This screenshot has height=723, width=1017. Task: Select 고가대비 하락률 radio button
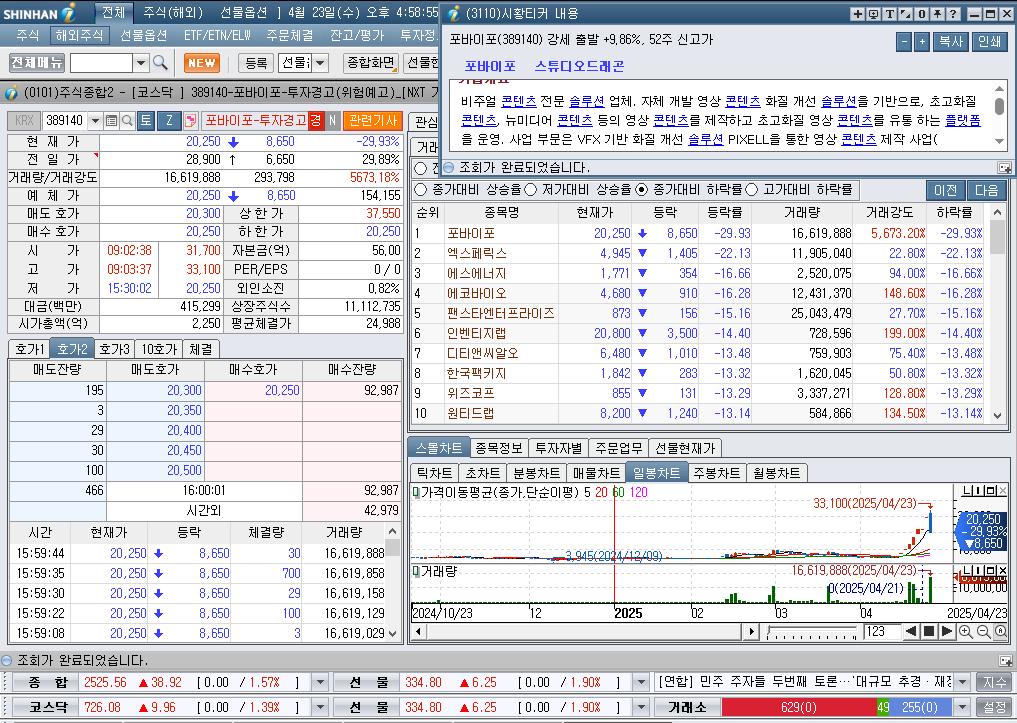click(x=752, y=189)
